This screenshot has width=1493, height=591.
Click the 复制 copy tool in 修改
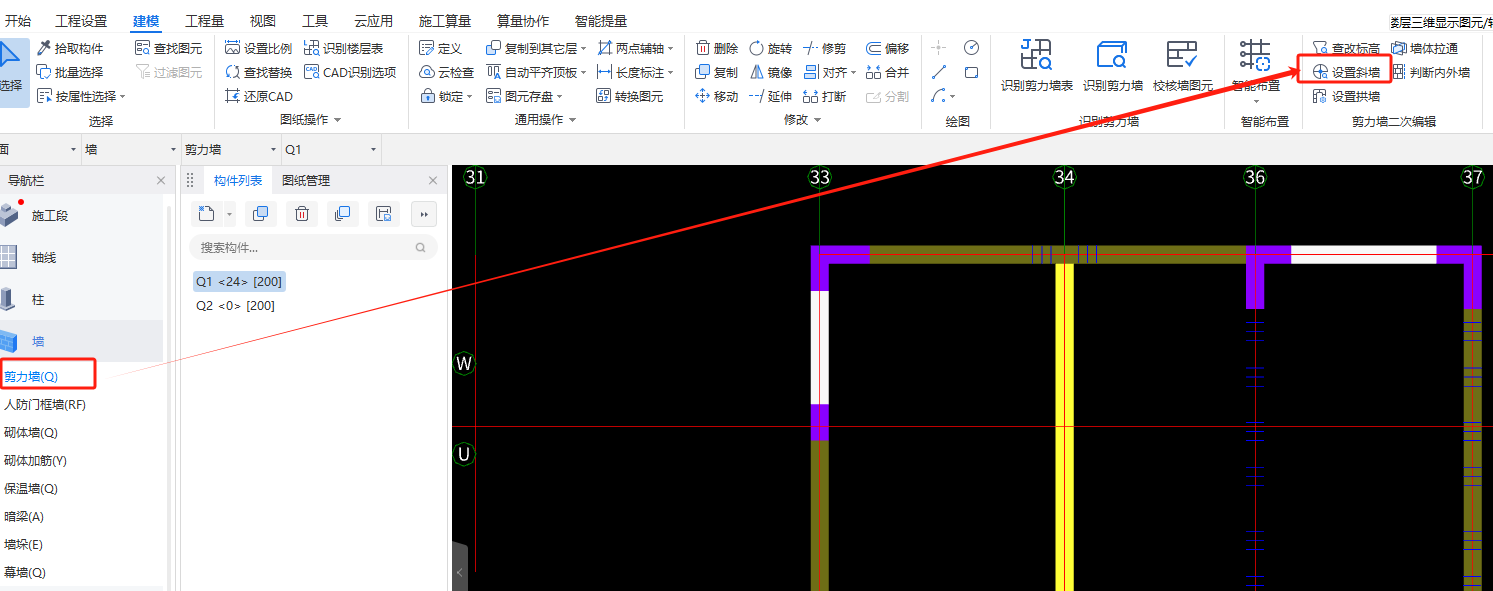coord(716,72)
